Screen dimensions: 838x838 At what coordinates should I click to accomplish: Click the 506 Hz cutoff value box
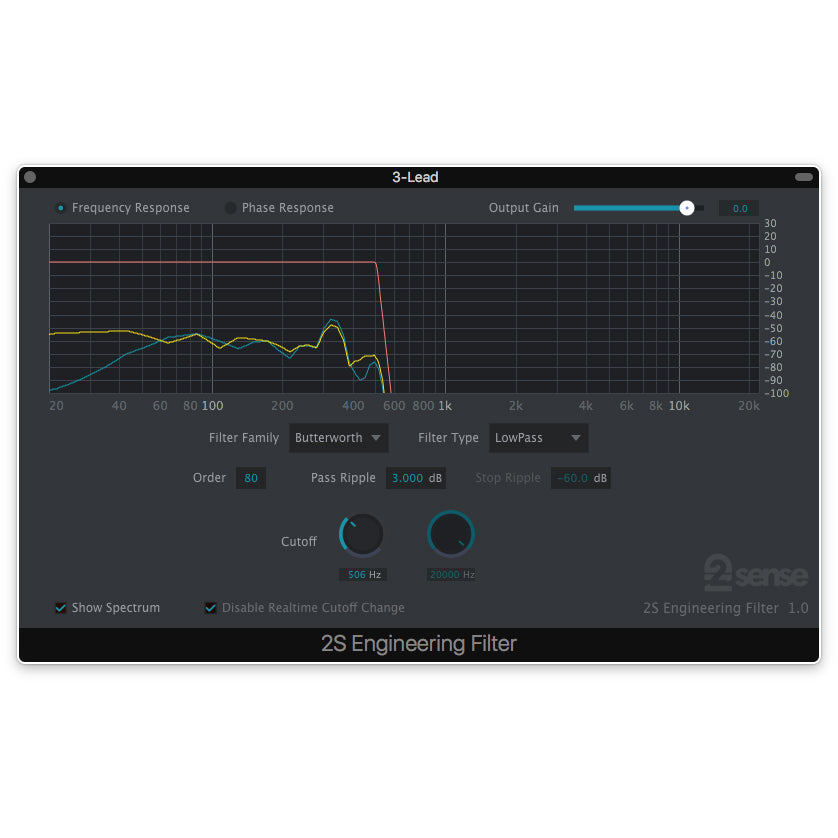(362, 575)
